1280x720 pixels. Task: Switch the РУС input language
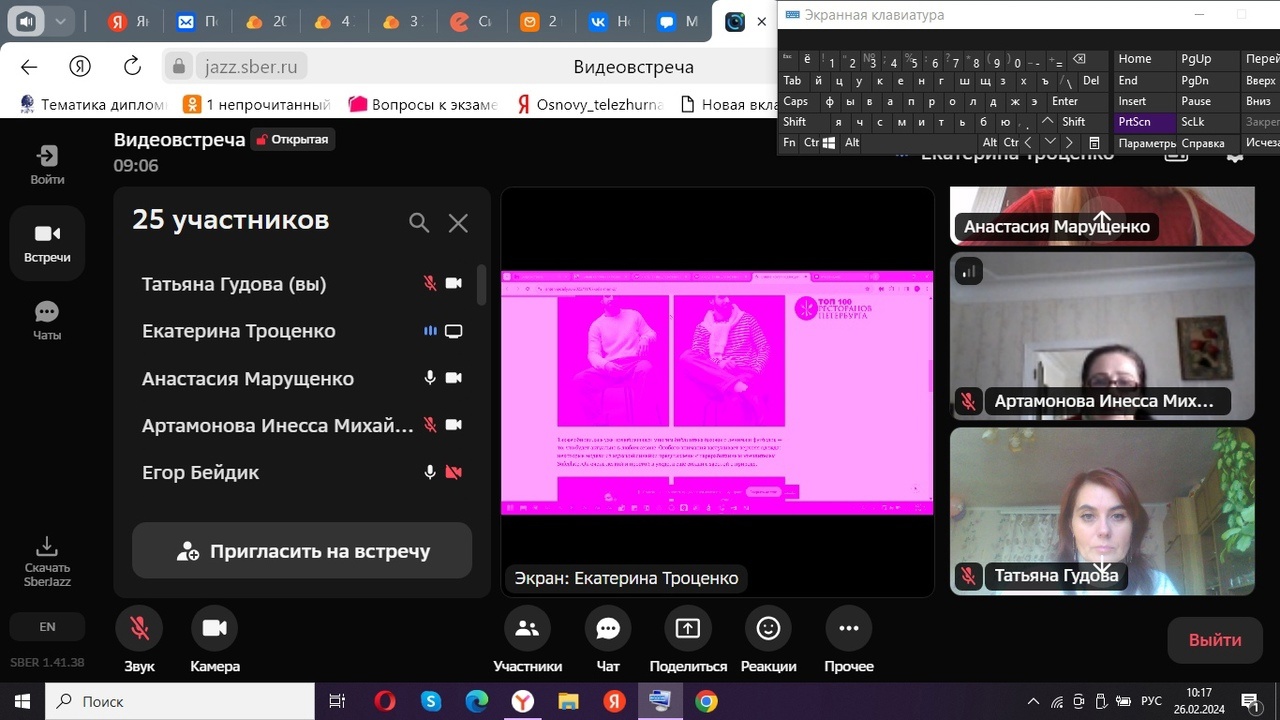(1151, 701)
